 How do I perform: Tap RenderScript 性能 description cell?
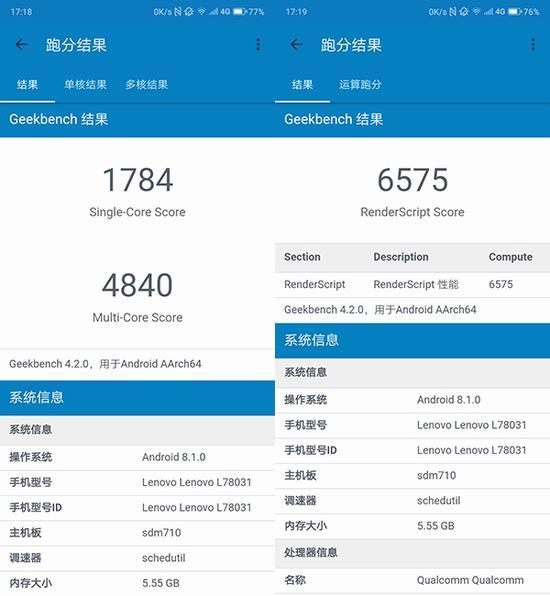(x=416, y=284)
